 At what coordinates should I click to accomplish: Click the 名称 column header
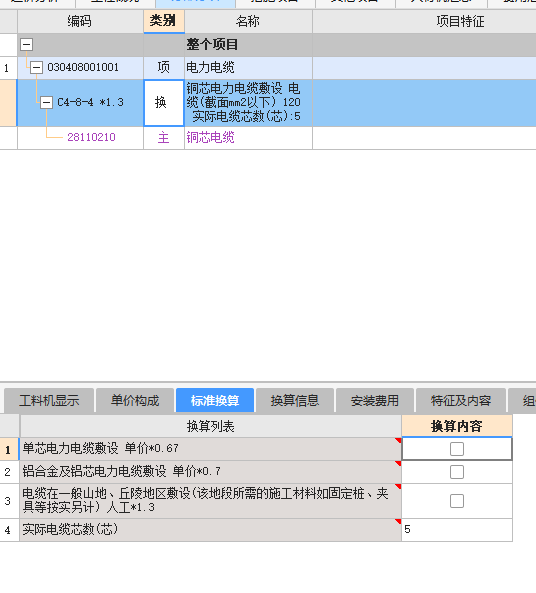(248, 21)
